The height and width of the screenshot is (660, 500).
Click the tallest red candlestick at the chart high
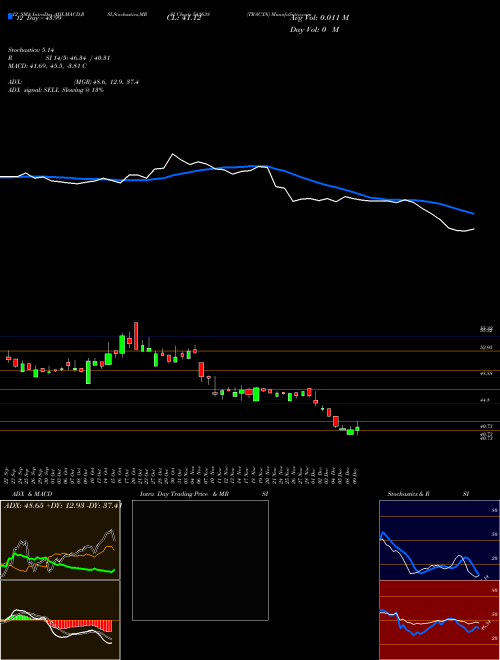point(136,336)
